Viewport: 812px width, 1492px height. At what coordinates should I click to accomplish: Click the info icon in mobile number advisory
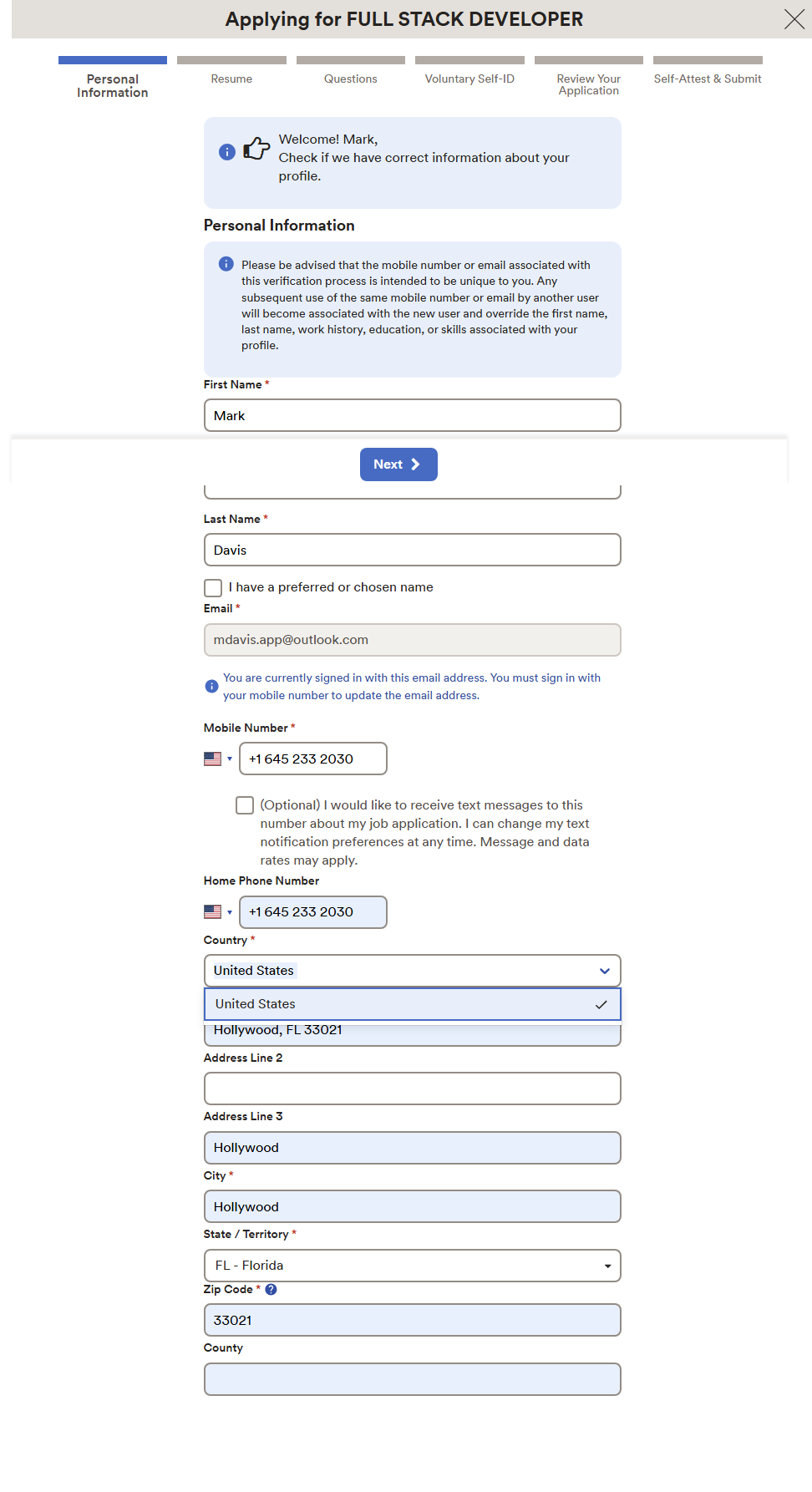coord(226,264)
